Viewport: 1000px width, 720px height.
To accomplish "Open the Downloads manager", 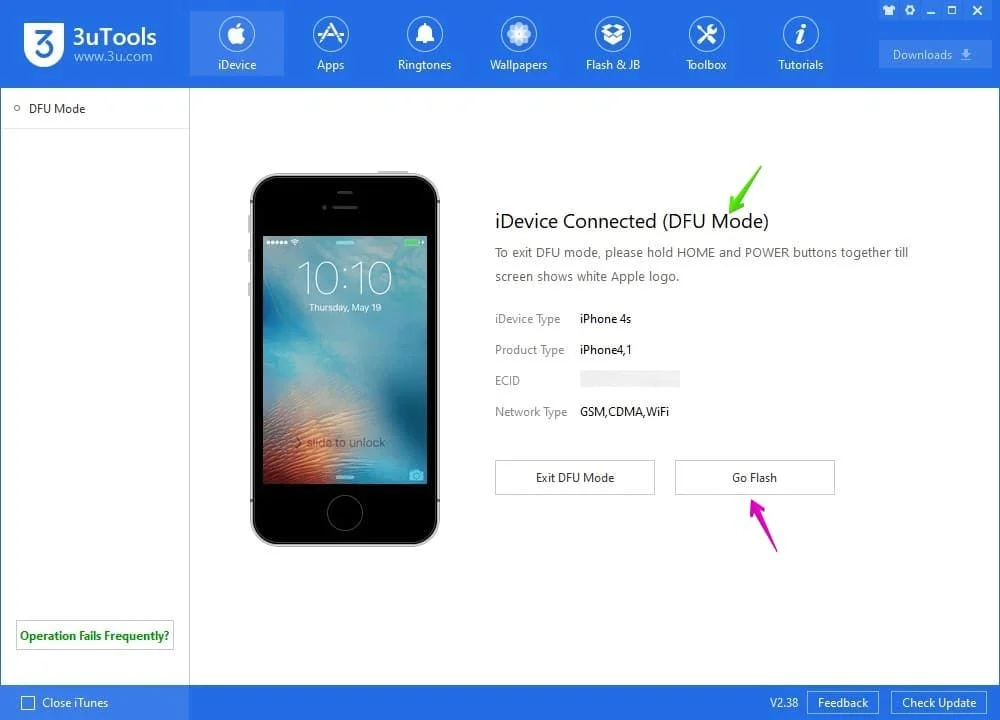I will pyautogui.click(x=934, y=55).
